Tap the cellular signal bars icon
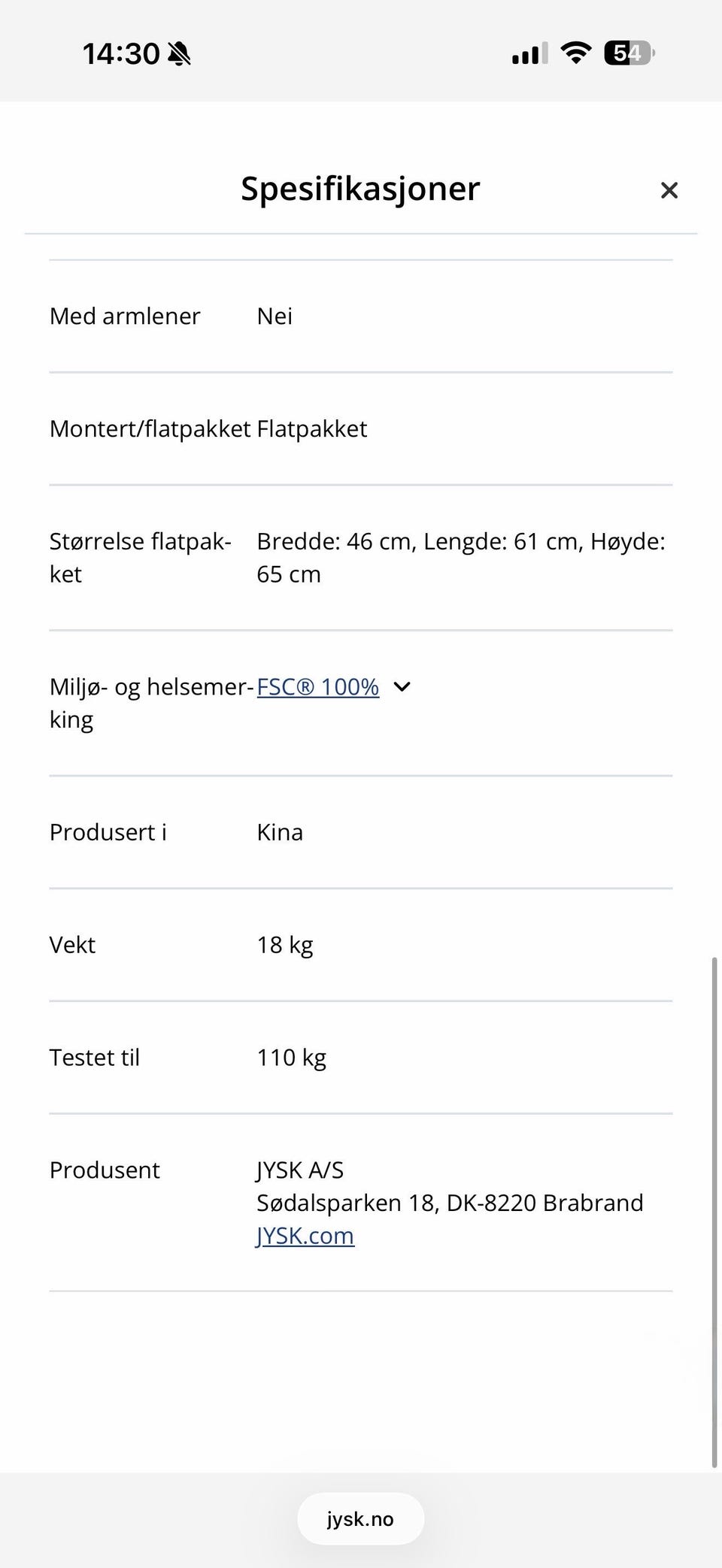This screenshot has width=722, height=1568. [529, 53]
